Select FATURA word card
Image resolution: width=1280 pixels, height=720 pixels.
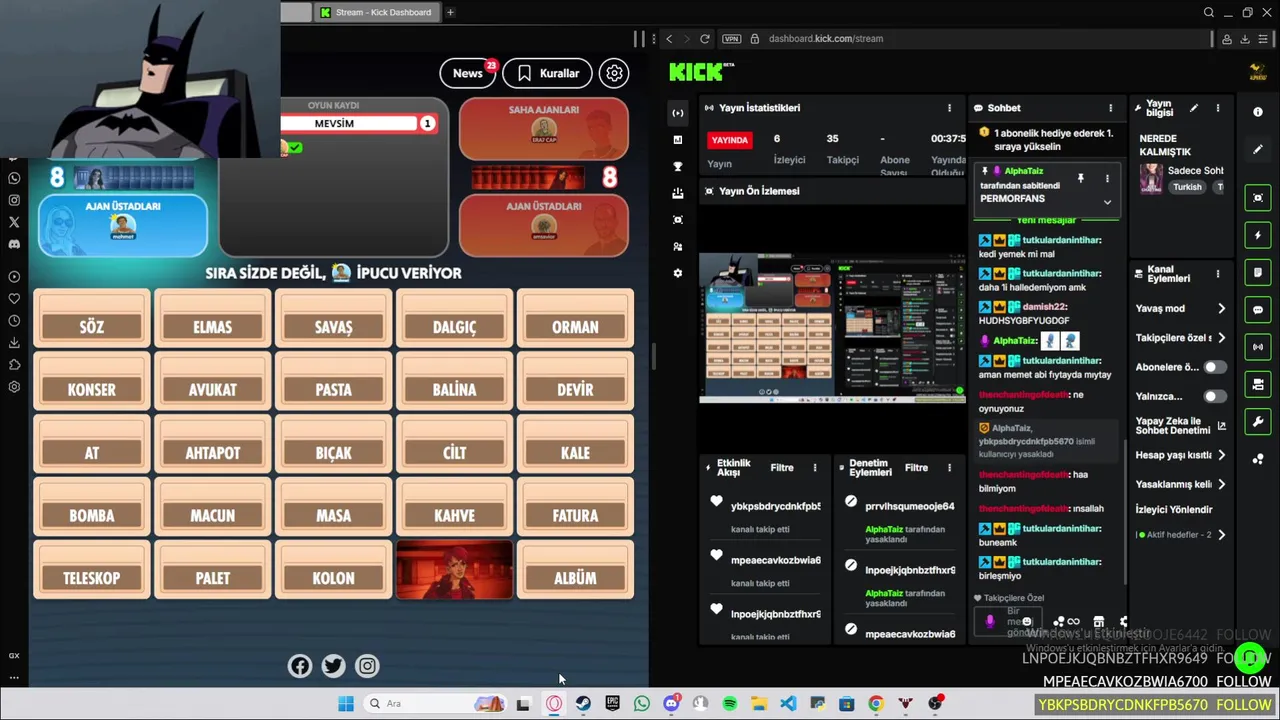coord(575,509)
